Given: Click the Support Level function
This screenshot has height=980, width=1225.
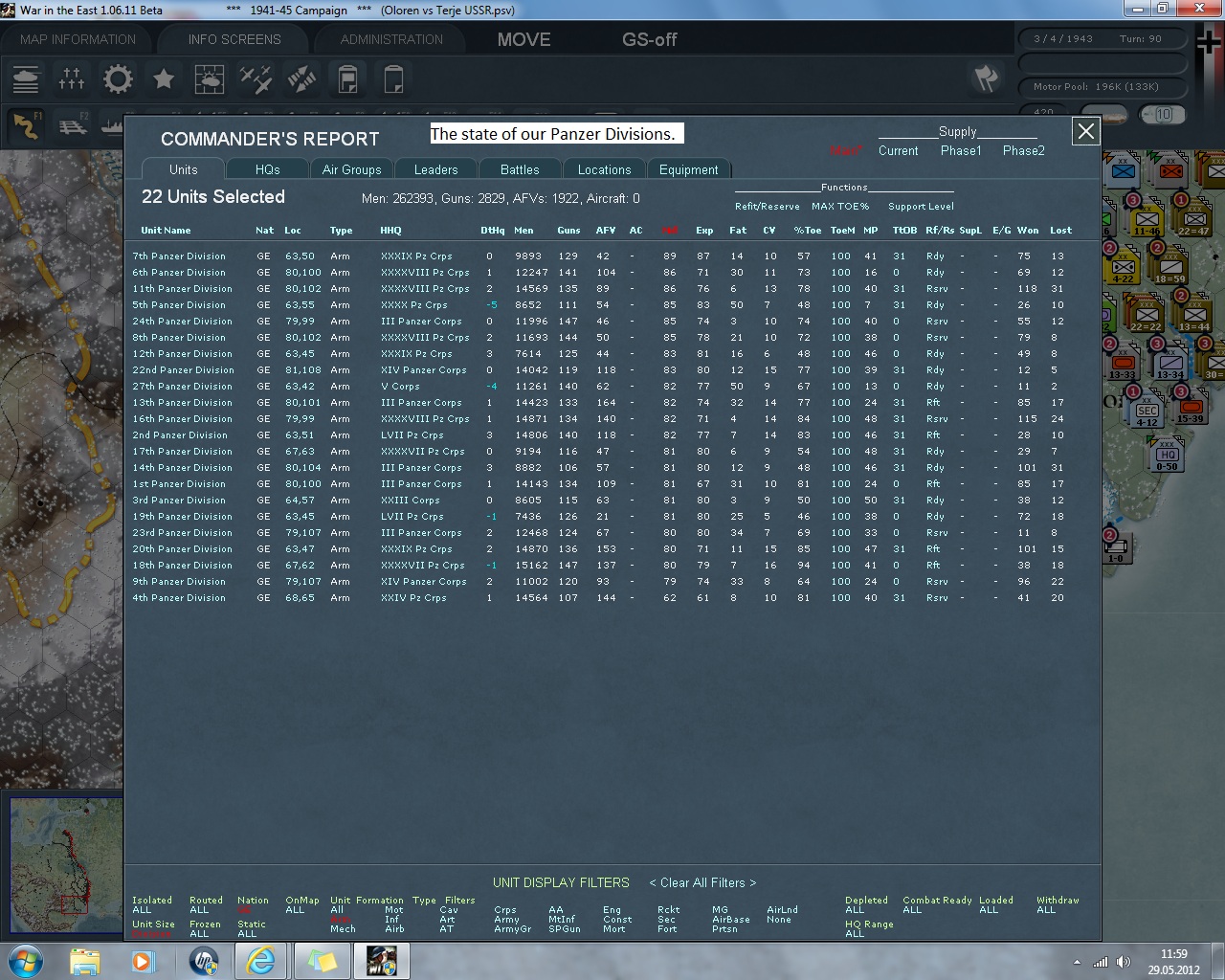Looking at the screenshot, I should click(921, 206).
